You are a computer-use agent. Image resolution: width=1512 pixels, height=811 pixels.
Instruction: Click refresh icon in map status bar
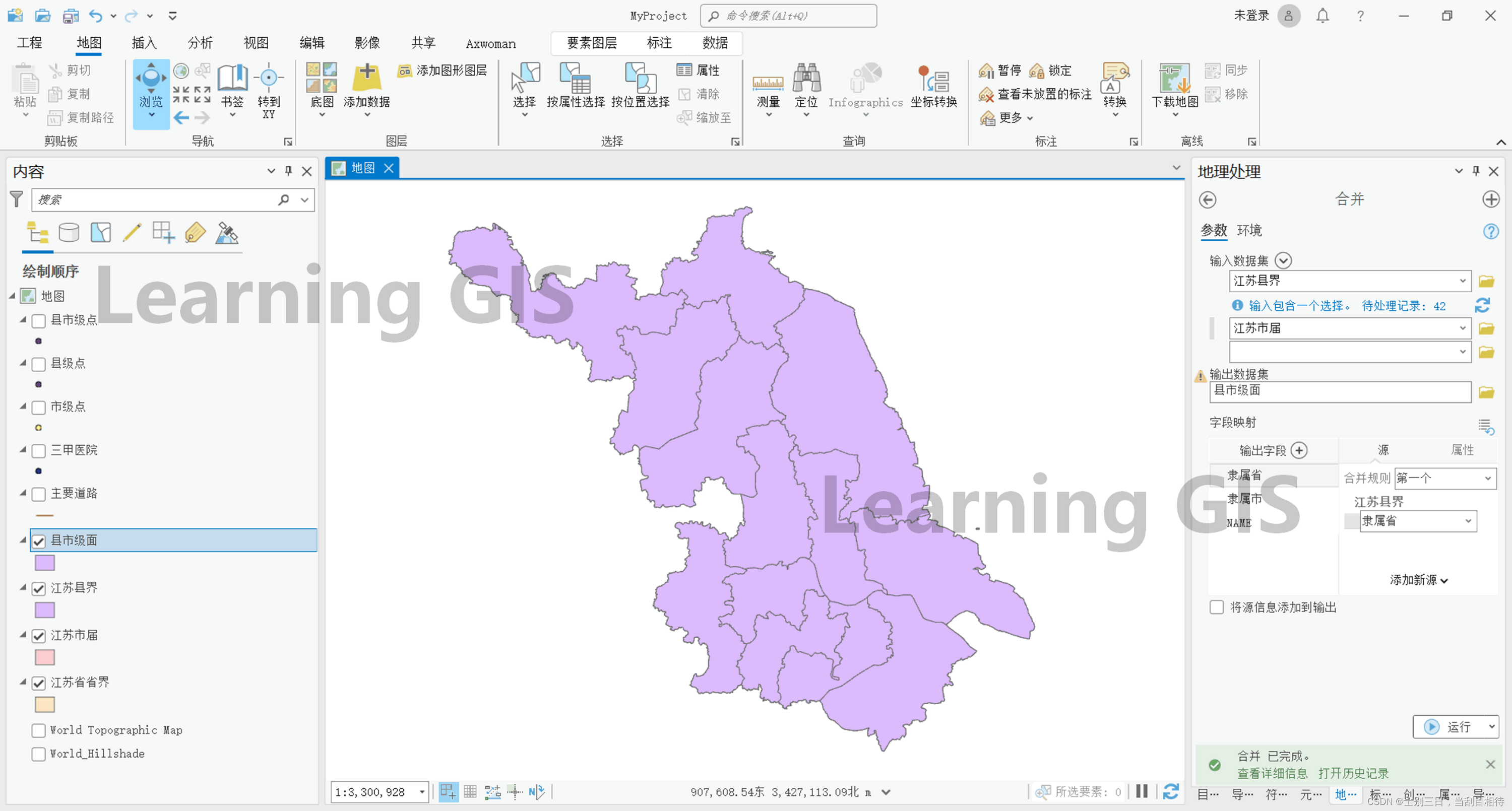click(1170, 792)
